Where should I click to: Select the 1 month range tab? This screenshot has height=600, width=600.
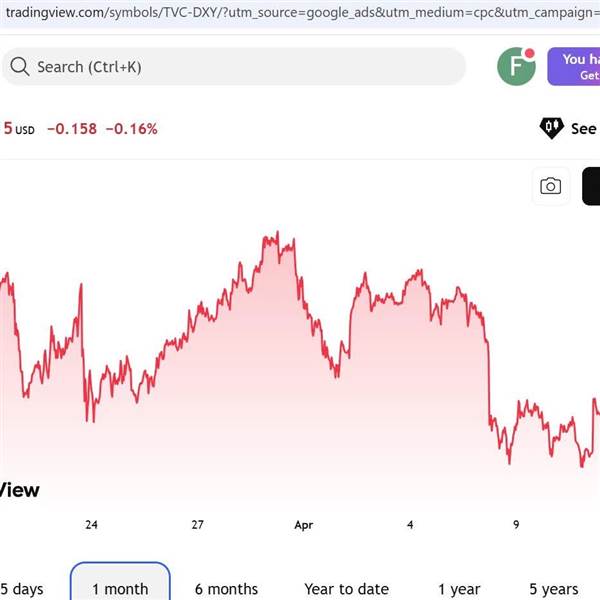point(120,589)
